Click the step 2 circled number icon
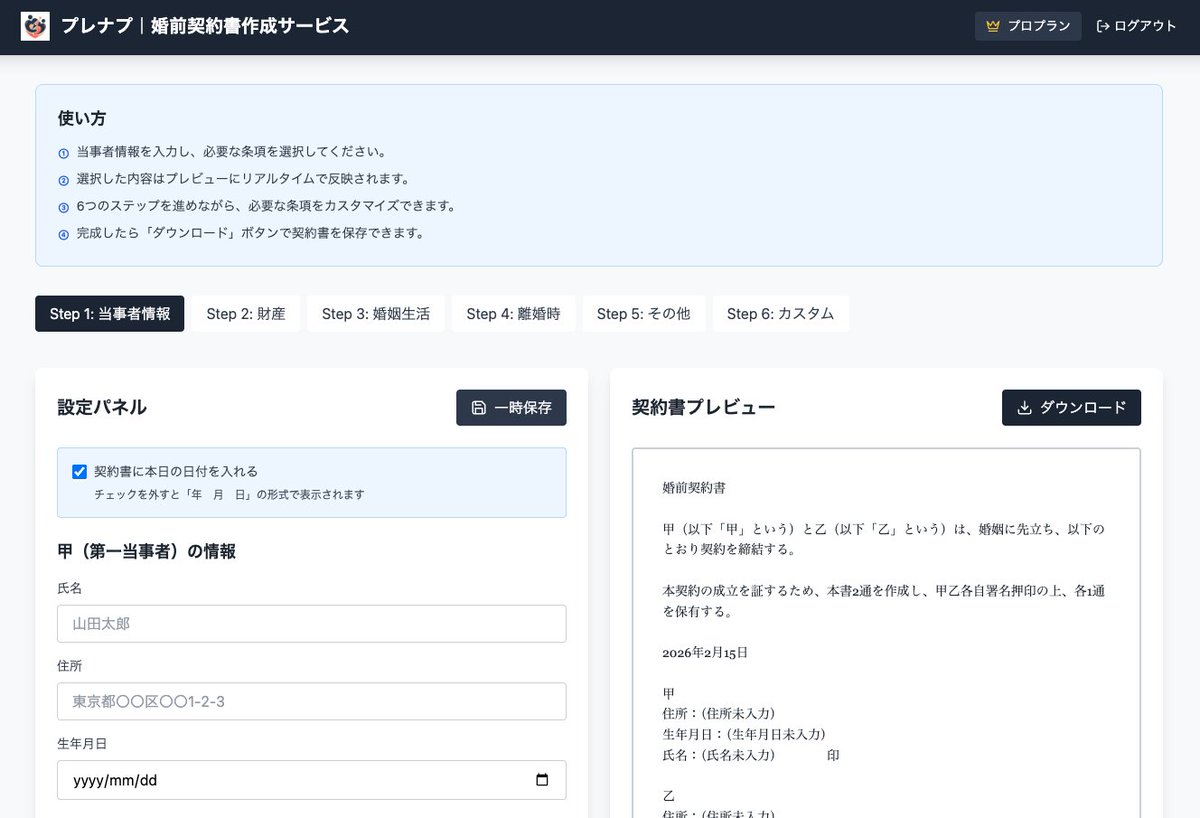The width and height of the screenshot is (1200, 818). click(x=64, y=180)
